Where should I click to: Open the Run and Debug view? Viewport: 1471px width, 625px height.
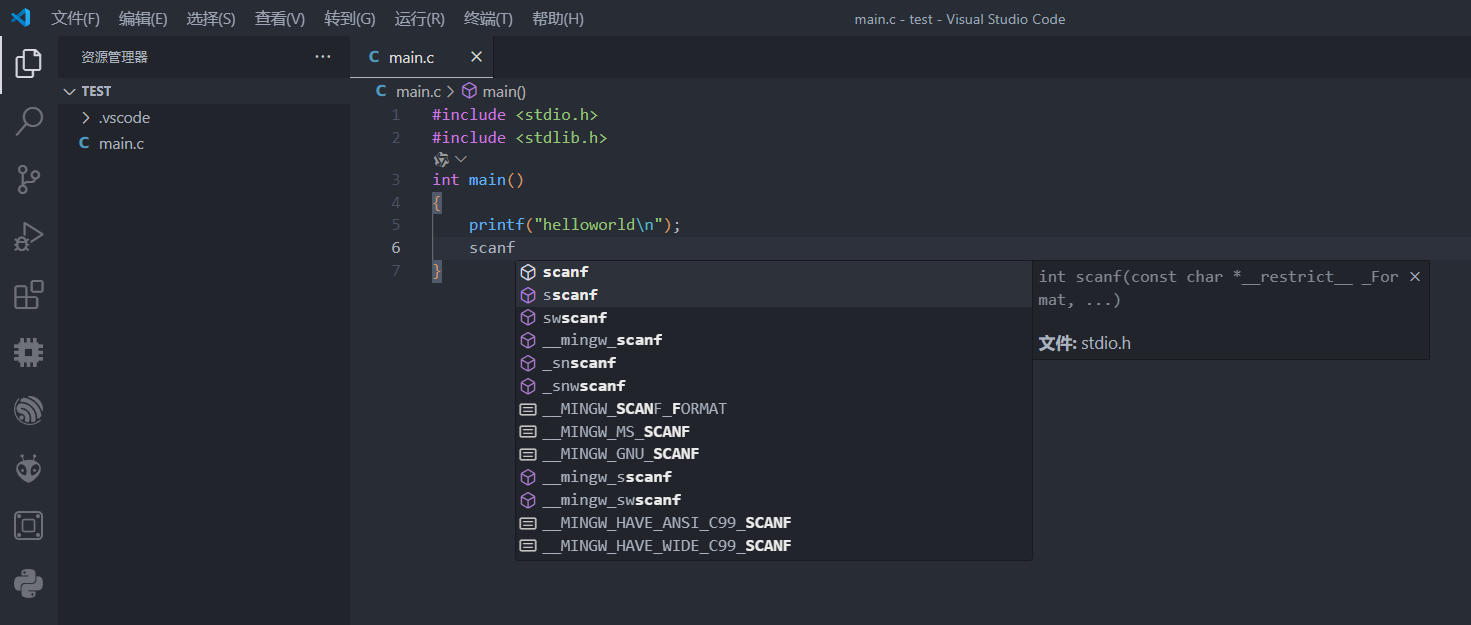28,237
